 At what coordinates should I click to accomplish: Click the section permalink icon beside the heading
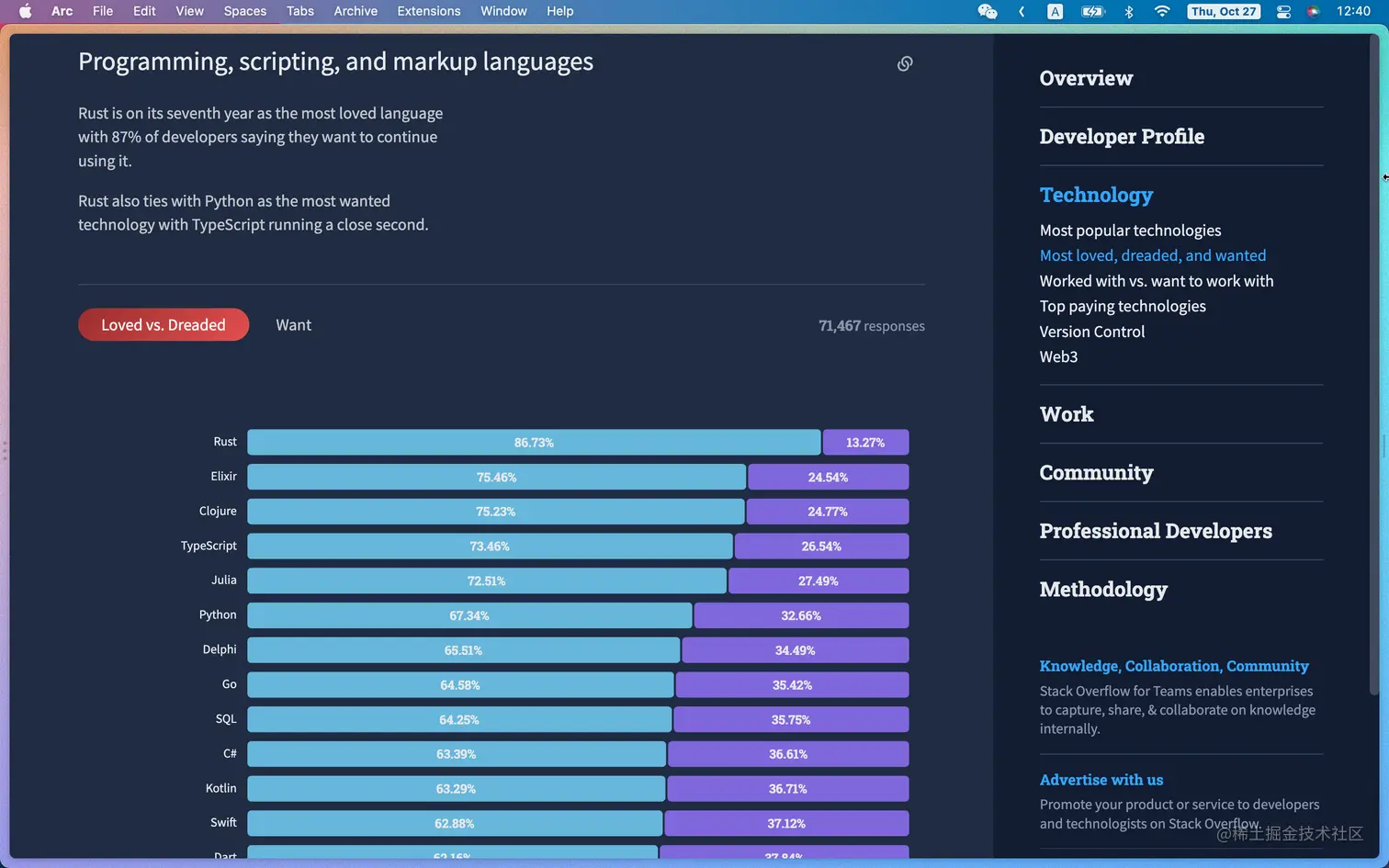(905, 62)
